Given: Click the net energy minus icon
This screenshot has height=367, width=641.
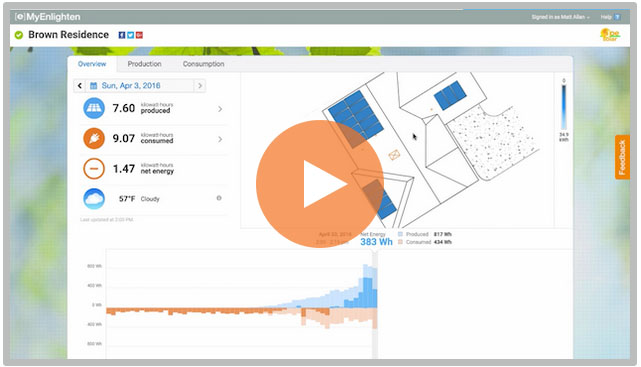Looking at the screenshot, I should [x=94, y=169].
